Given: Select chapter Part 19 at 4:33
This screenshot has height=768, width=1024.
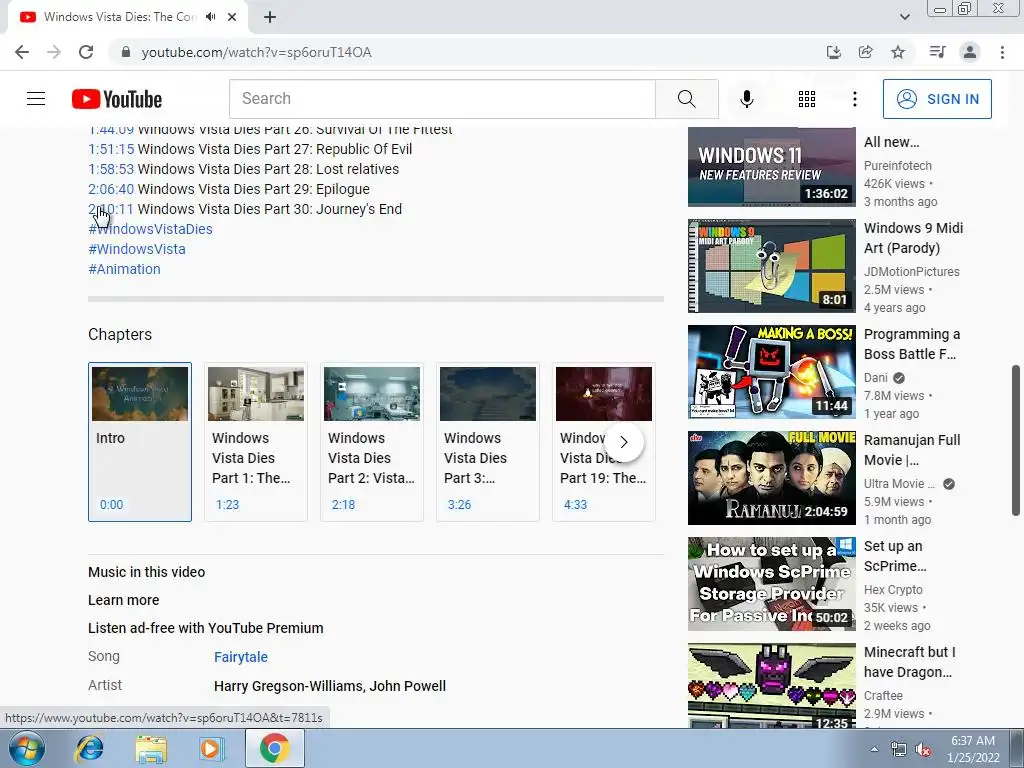Looking at the screenshot, I should (x=603, y=442).
